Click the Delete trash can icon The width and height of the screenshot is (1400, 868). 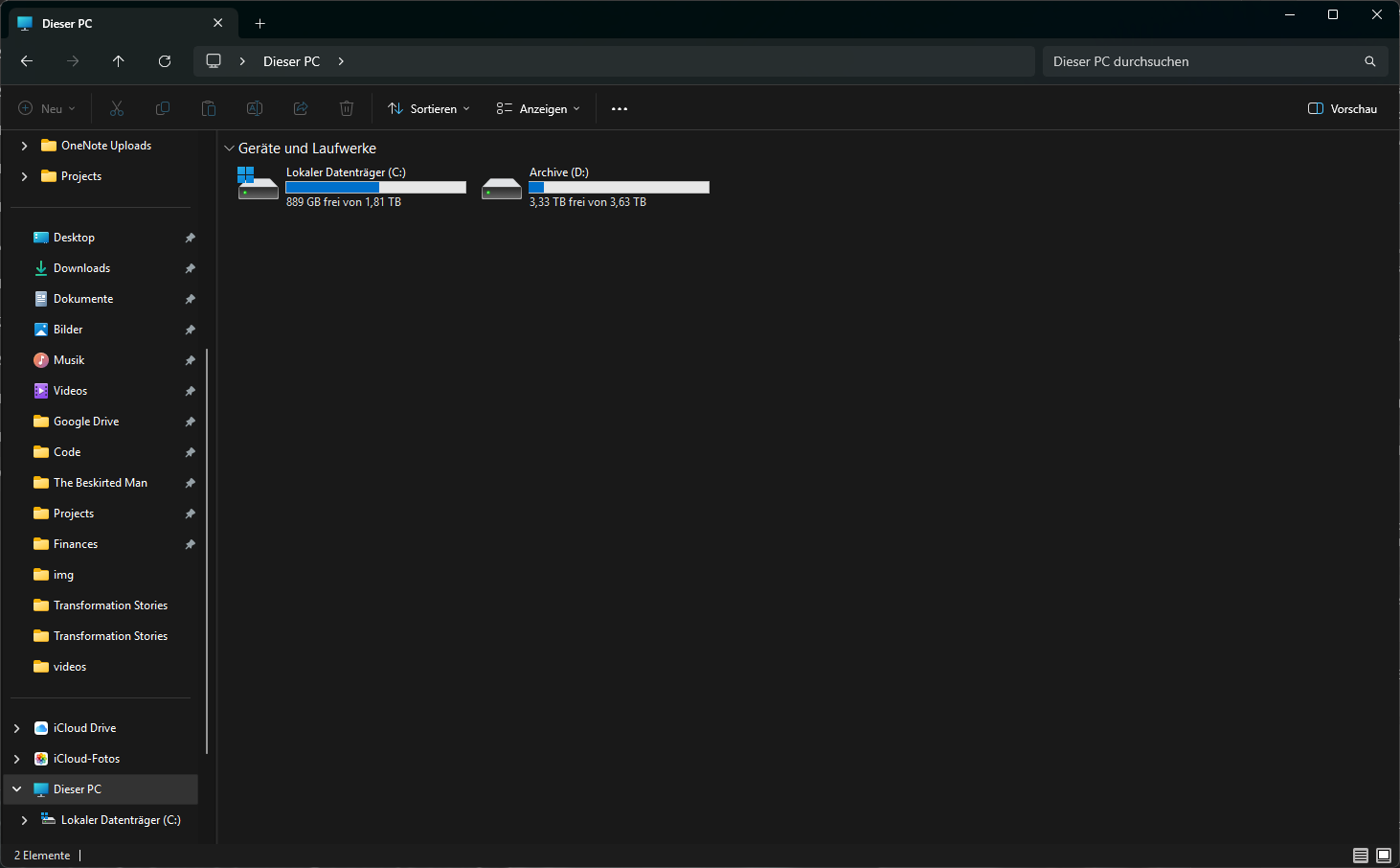pos(347,109)
